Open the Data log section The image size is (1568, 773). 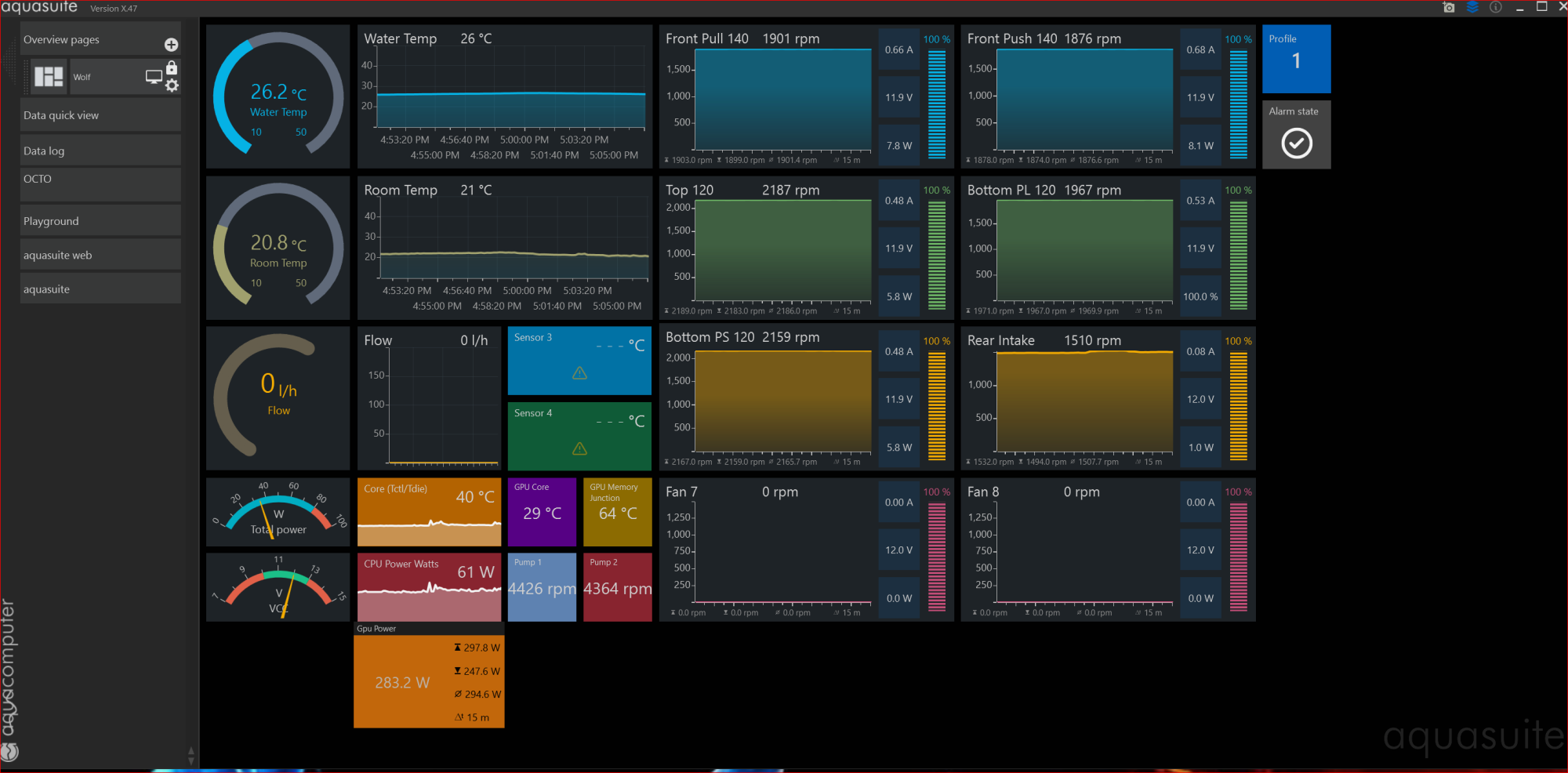pos(100,151)
